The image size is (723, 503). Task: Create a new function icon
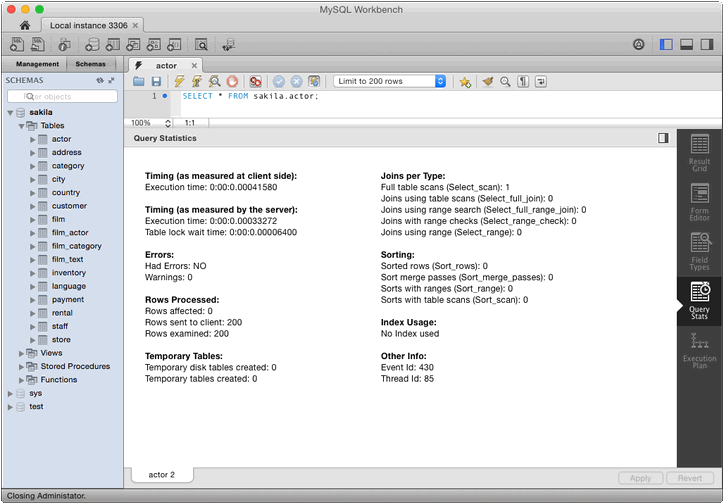174,45
